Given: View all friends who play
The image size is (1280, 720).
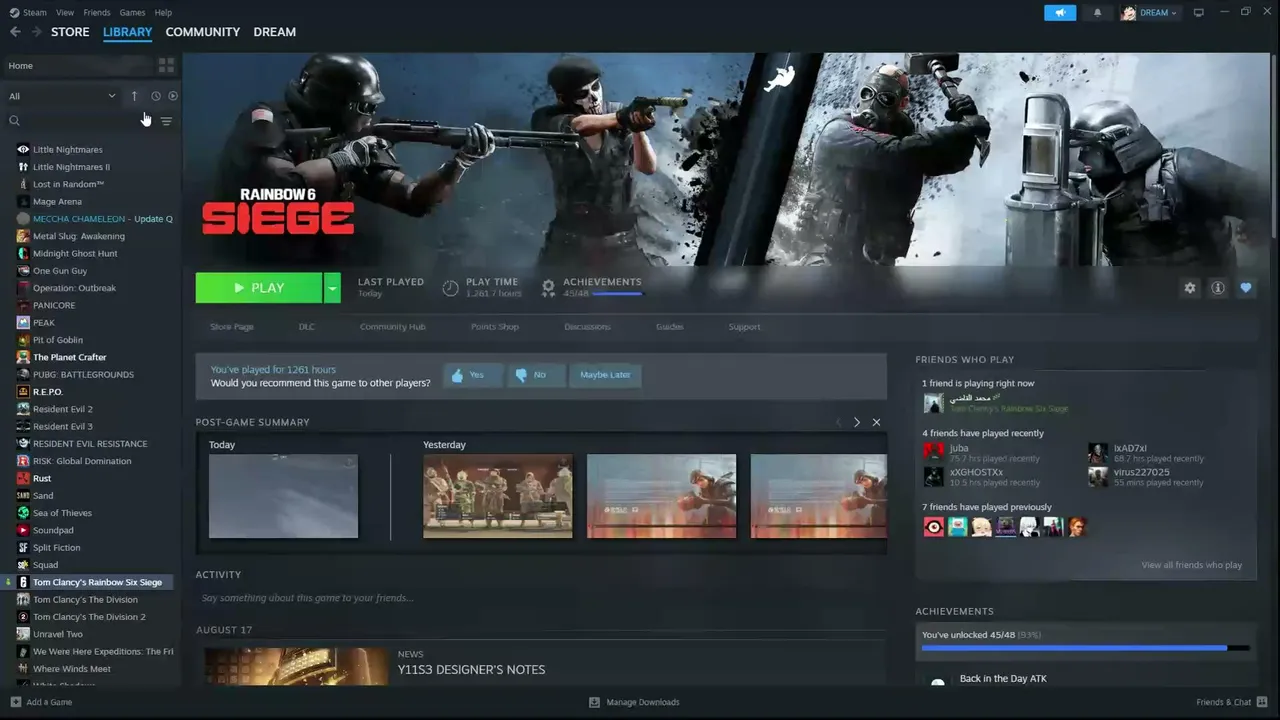Looking at the screenshot, I should (x=1192, y=565).
